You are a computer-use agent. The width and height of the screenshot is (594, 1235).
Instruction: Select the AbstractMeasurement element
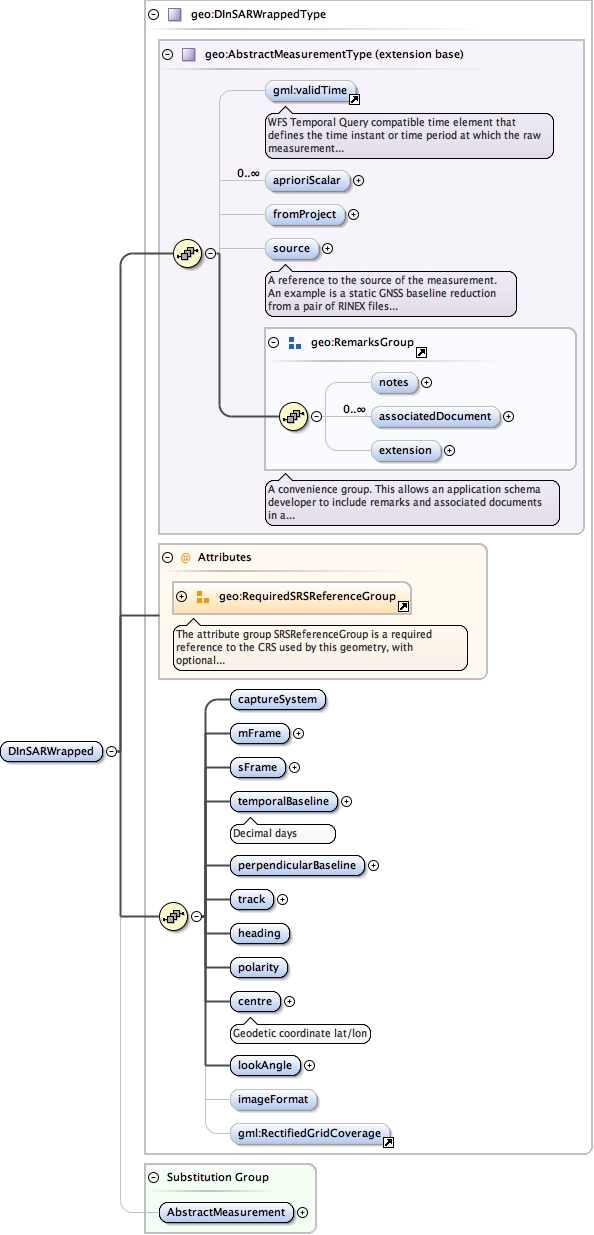[226, 1212]
